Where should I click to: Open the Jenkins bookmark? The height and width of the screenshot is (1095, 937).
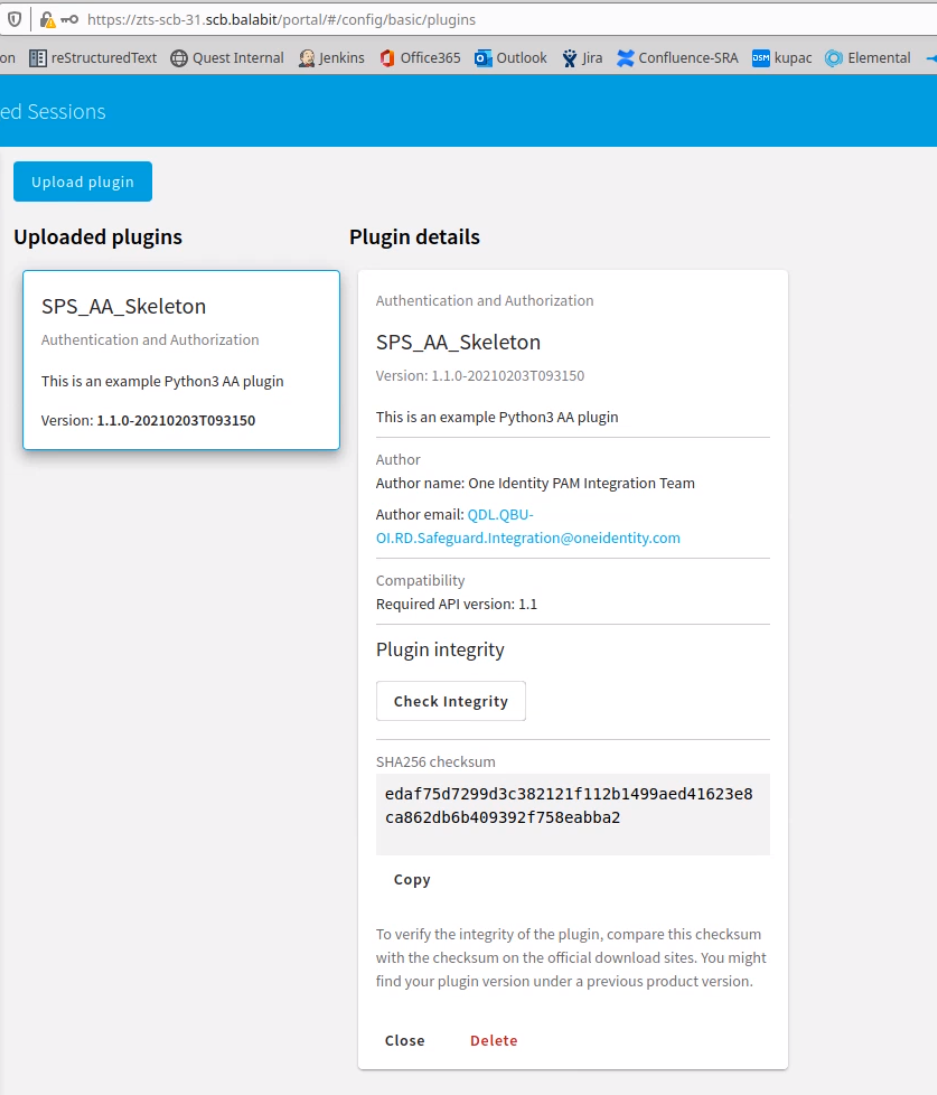tap(332, 58)
